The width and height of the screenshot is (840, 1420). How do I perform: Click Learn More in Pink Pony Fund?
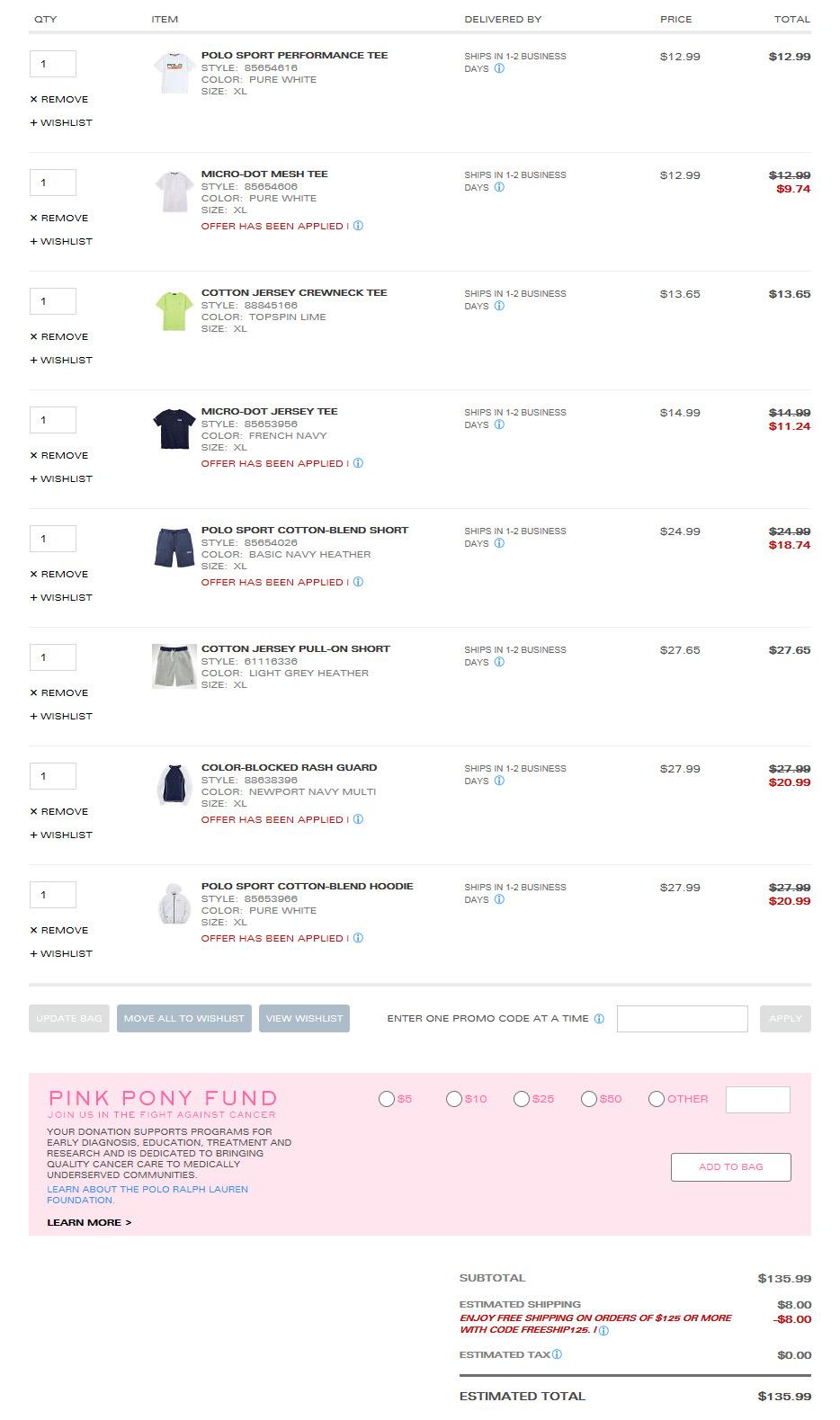point(89,1222)
